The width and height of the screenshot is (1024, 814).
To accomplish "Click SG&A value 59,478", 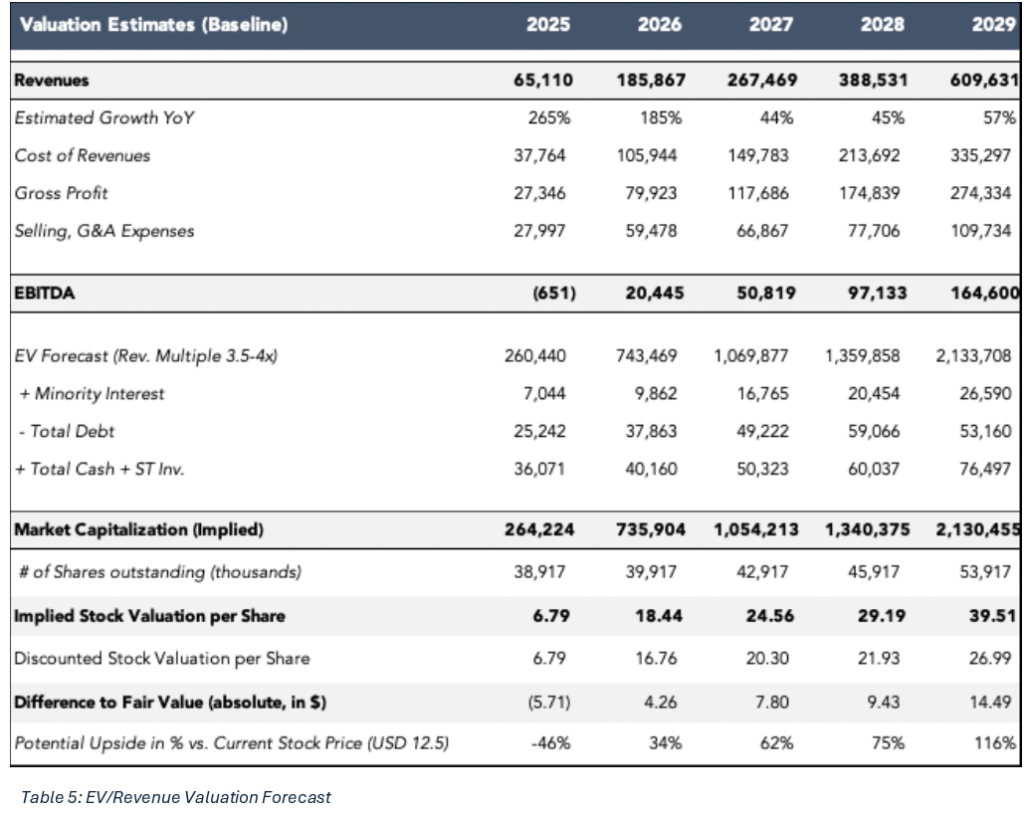I will [x=651, y=231].
